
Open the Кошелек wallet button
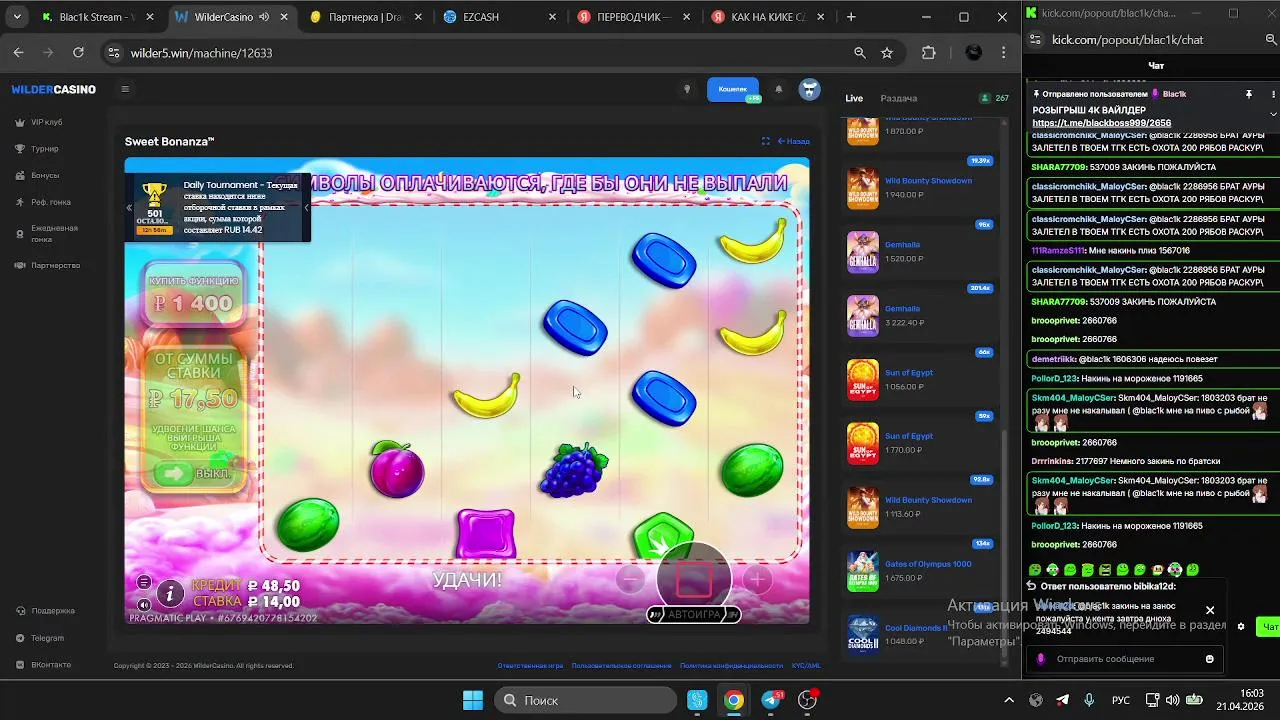tap(733, 89)
